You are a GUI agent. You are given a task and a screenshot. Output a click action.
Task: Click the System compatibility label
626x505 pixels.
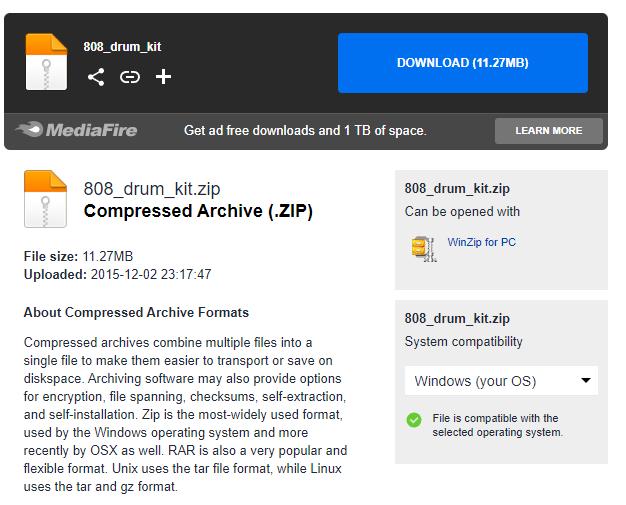464,341
